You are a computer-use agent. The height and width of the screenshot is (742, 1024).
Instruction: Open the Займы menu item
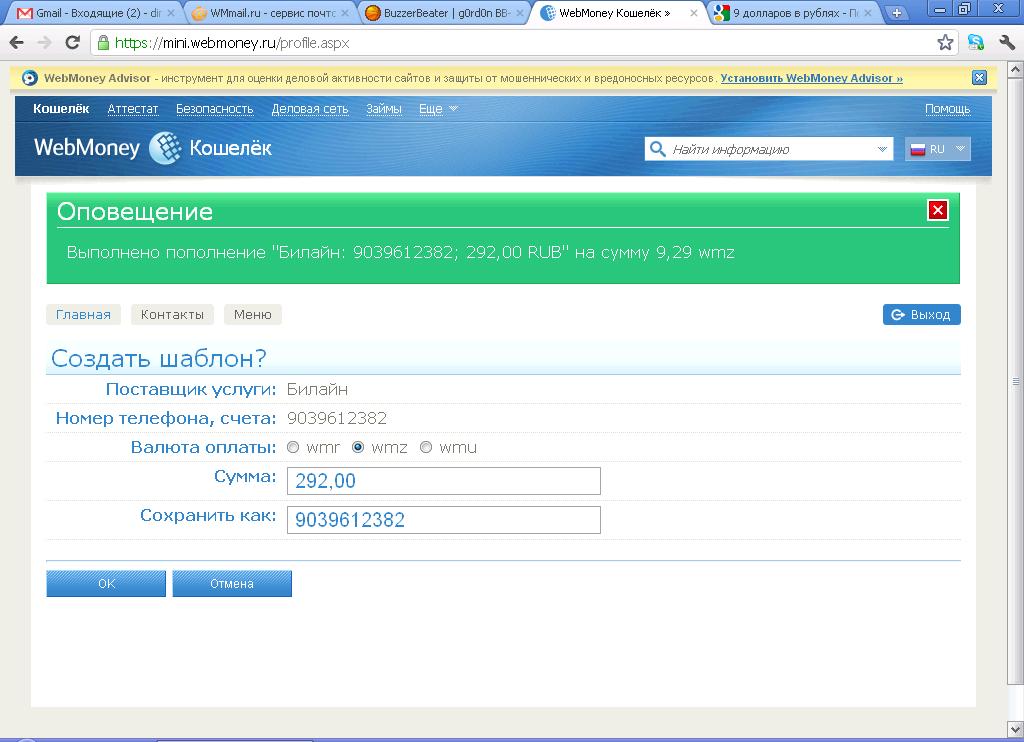point(383,109)
